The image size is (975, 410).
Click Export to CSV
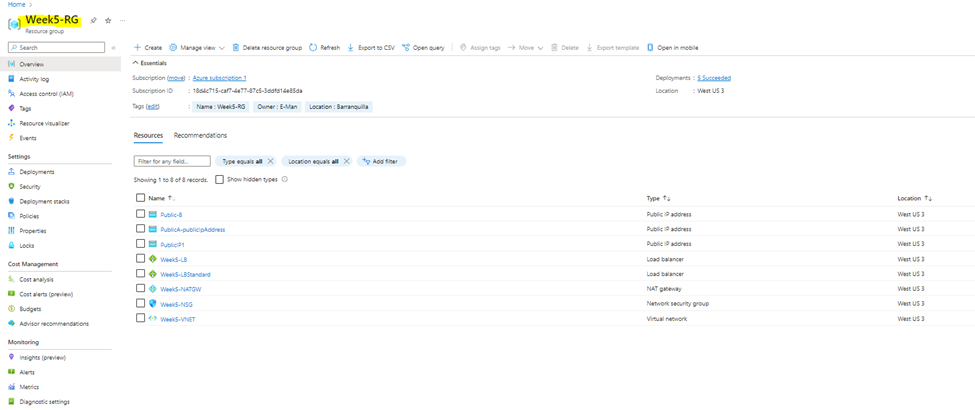coord(371,48)
